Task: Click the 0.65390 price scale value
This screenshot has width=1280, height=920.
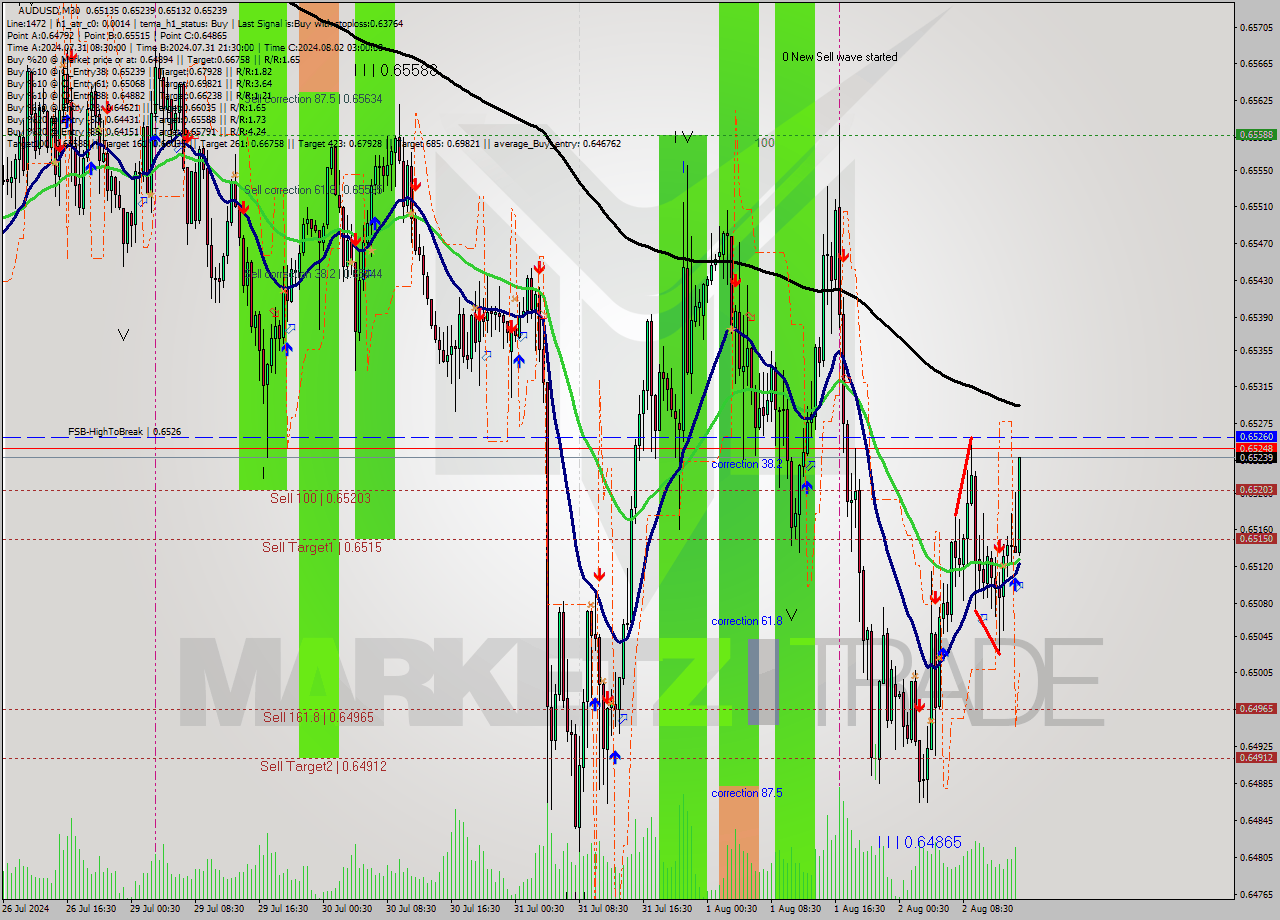Action: click(x=1256, y=317)
